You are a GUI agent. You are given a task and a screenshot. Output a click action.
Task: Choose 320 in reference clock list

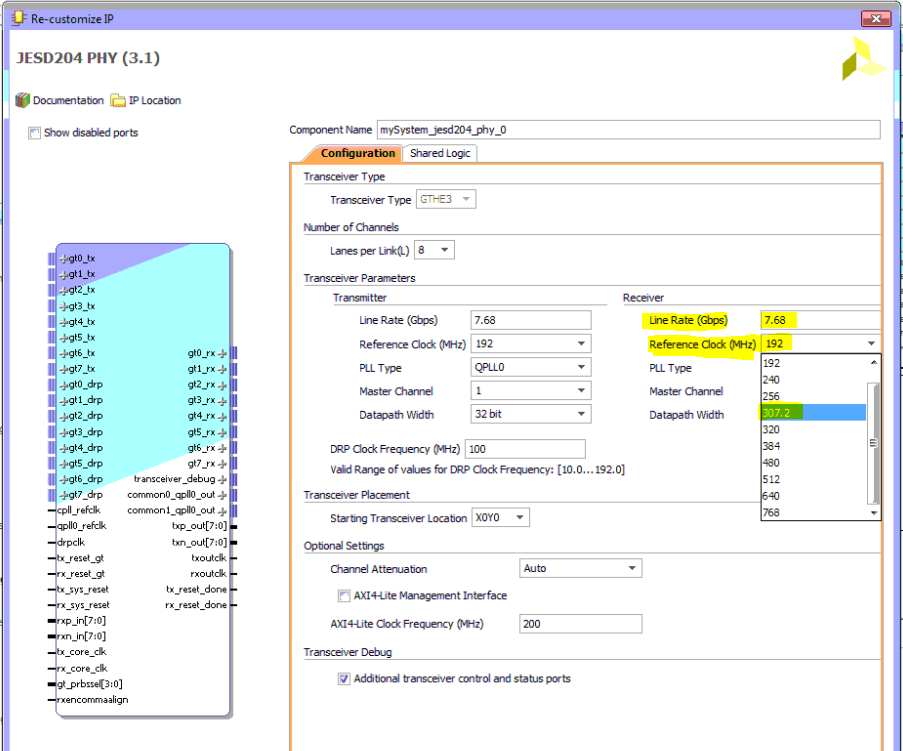(814, 429)
